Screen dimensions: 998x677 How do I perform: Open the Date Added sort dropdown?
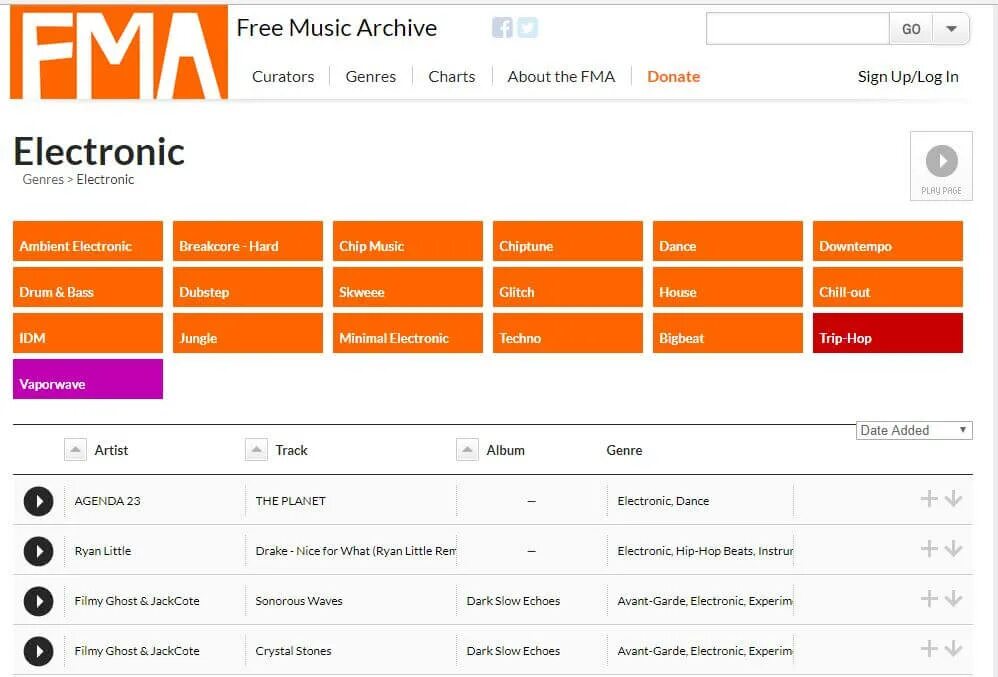point(914,430)
